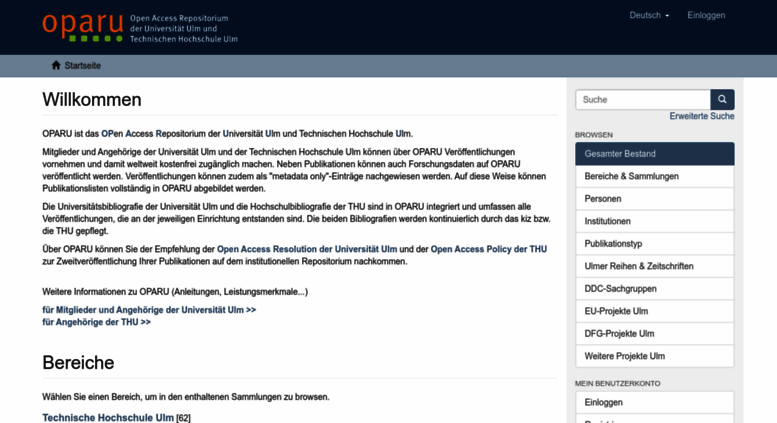Image resolution: width=777 pixels, height=423 pixels.
Task: Open Weitere Projekte Ulm
Action: [x=655, y=356]
